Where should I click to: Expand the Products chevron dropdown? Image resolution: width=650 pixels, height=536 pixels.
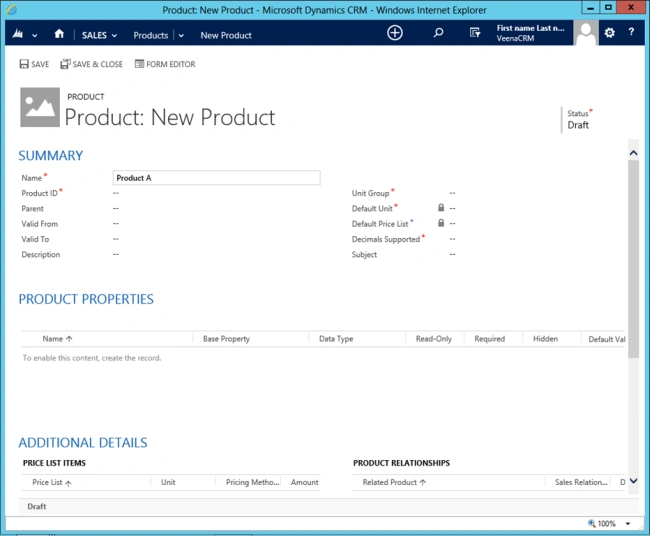tap(181, 36)
